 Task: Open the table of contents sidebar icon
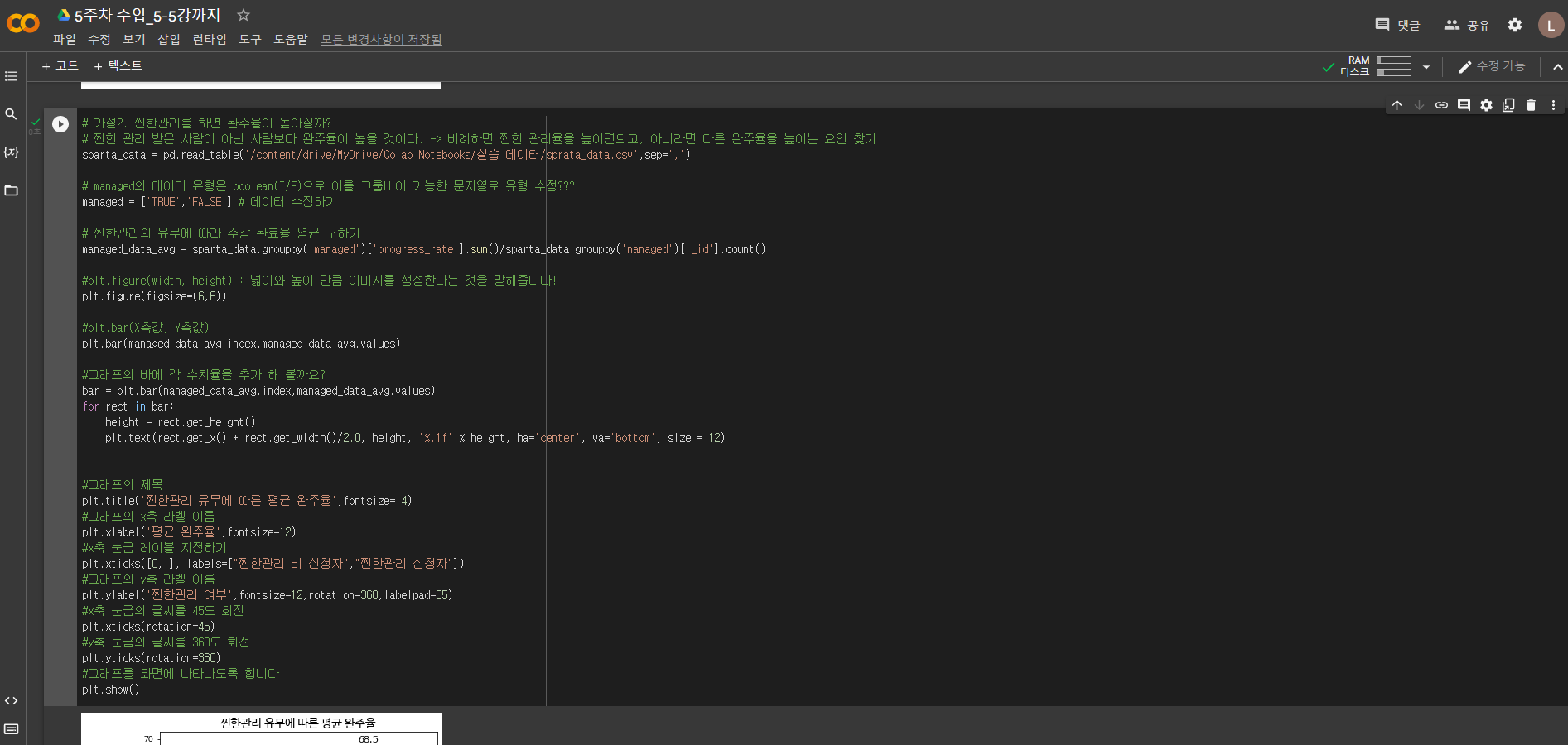pyautogui.click(x=11, y=76)
